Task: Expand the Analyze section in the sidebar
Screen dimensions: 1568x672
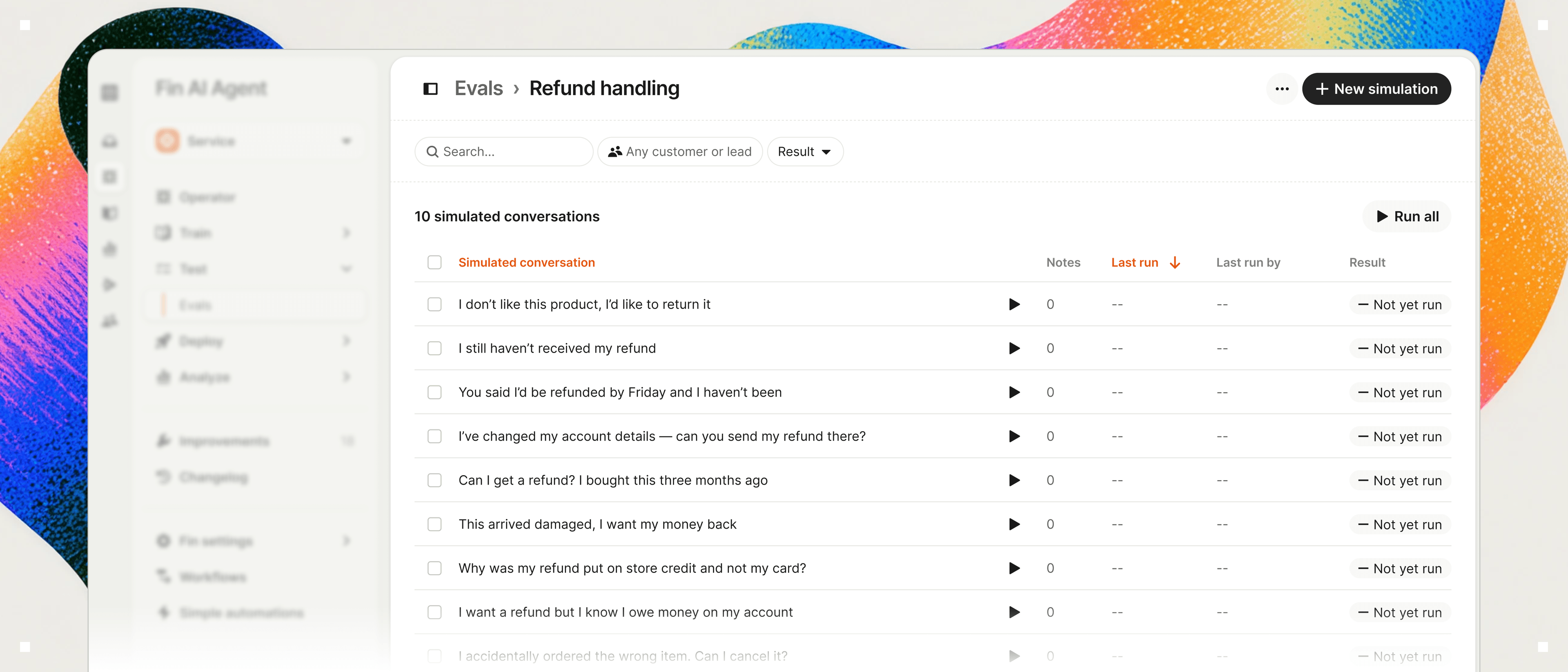Action: [x=254, y=377]
